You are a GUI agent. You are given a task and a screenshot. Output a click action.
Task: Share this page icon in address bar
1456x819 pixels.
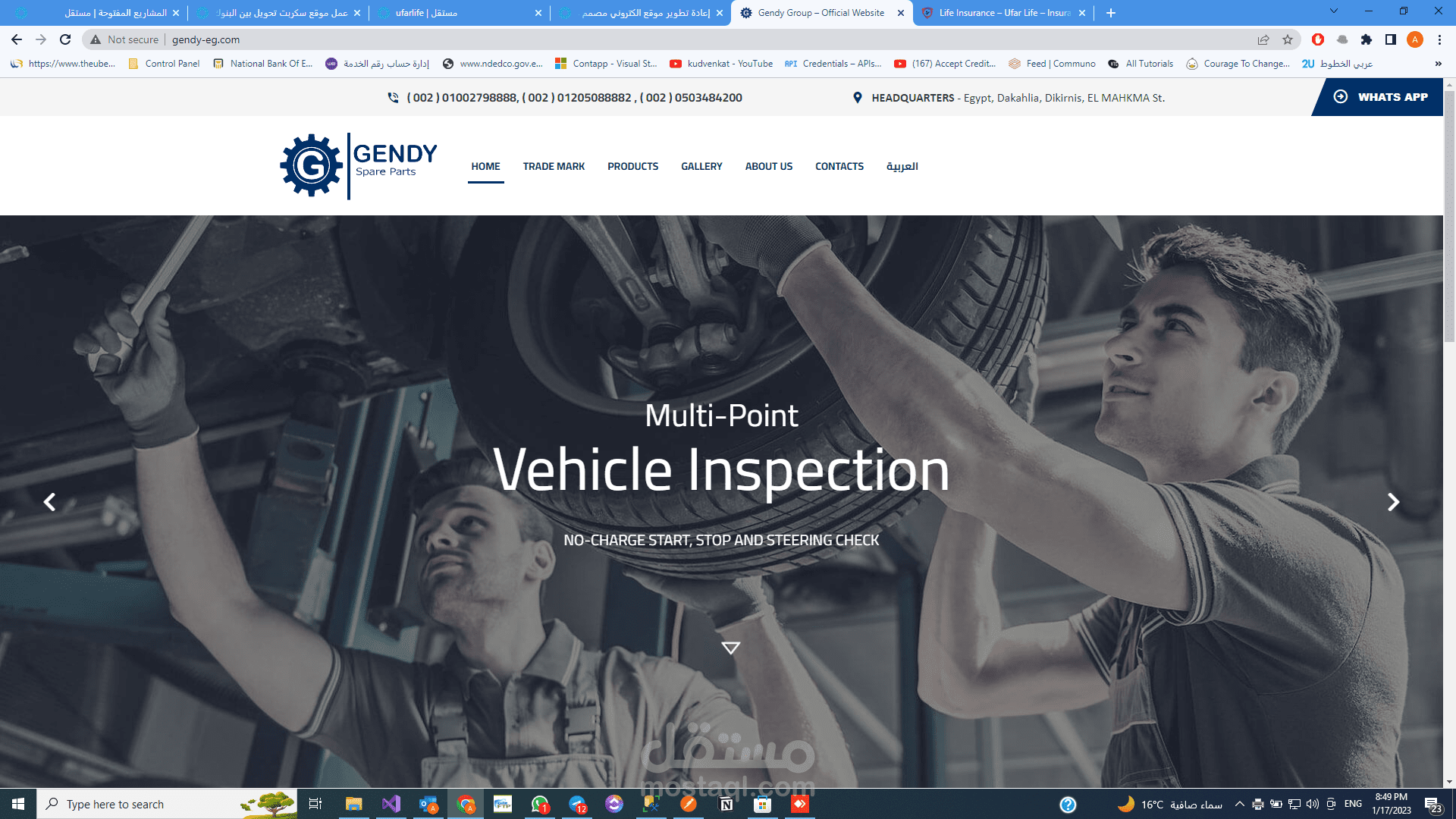coord(1263,39)
